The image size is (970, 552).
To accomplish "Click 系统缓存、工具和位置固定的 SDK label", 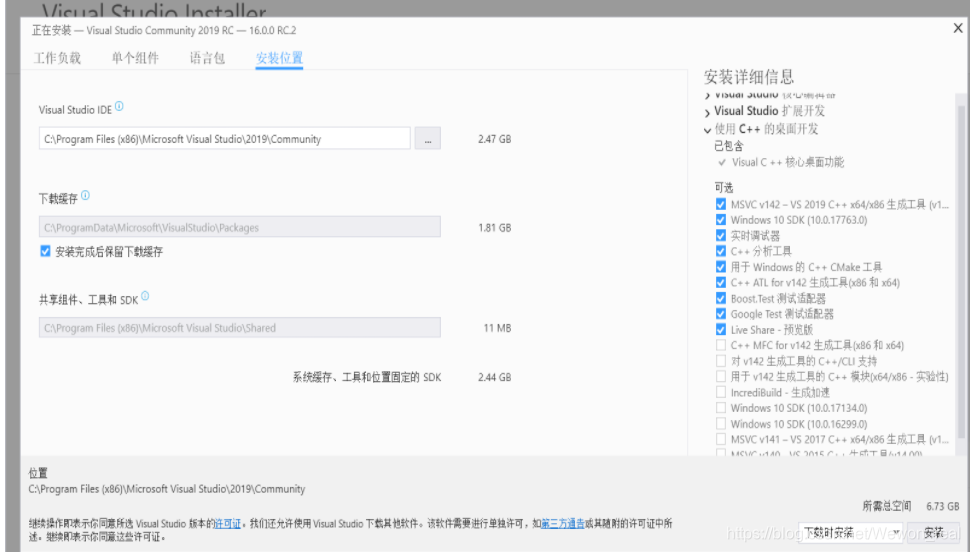I will coord(367,377).
